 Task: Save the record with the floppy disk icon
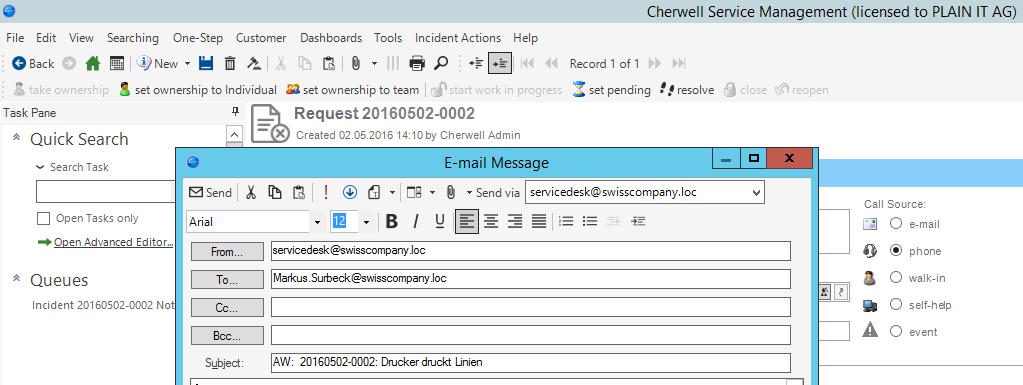click(206, 63)
